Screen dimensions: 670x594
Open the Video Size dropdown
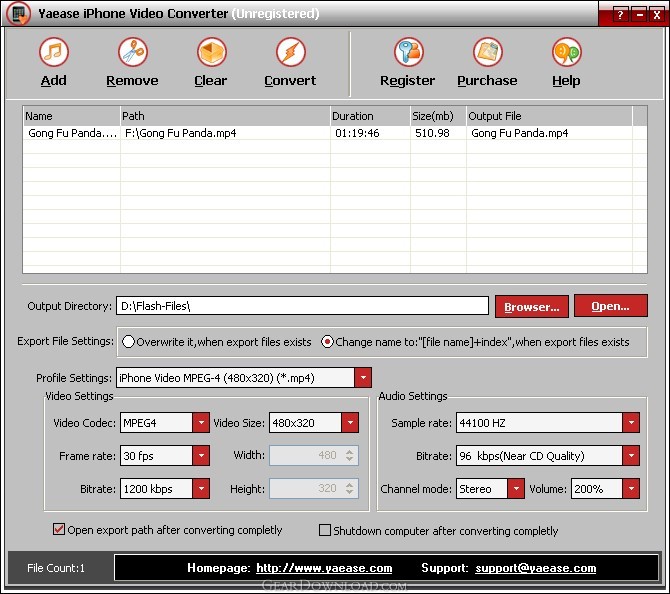(350, 423)
